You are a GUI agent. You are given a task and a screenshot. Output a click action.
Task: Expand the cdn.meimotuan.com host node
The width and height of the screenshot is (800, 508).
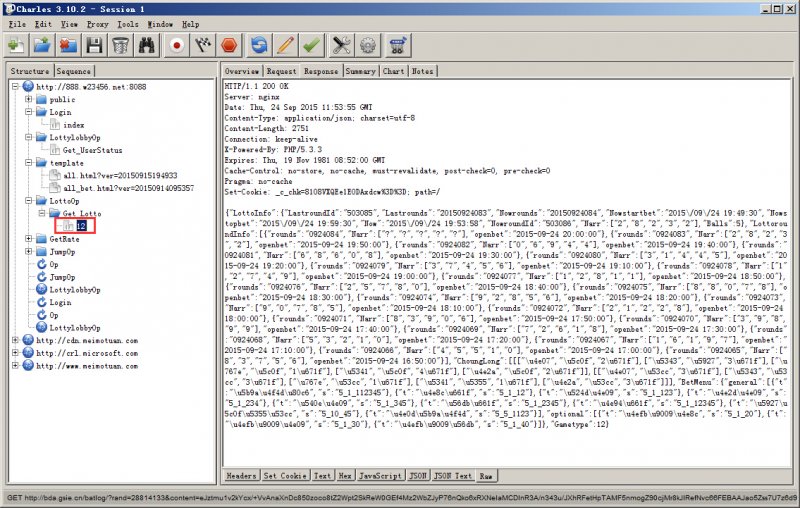15,340
